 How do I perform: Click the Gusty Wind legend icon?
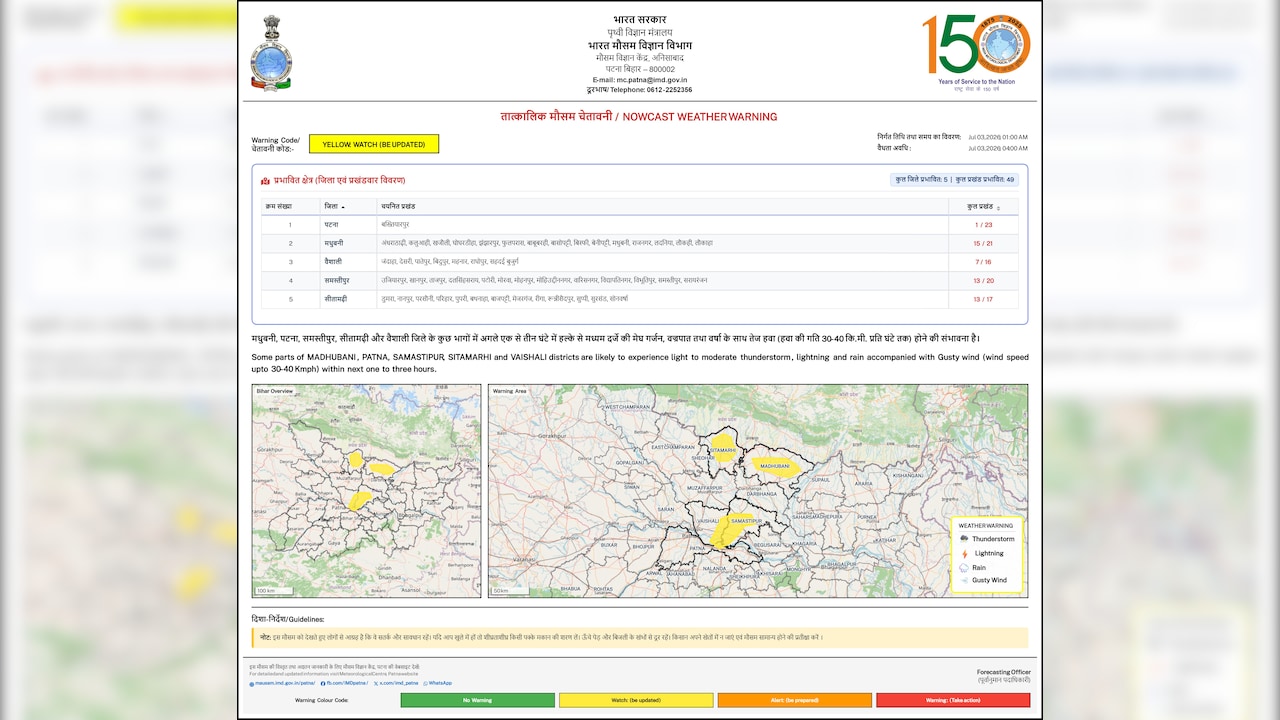[964, 580]
